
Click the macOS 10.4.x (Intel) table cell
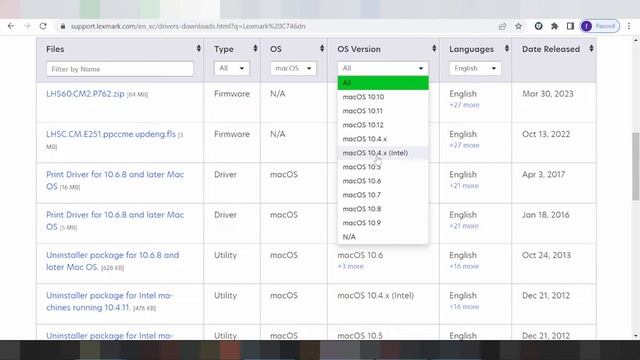click(376, 296)
